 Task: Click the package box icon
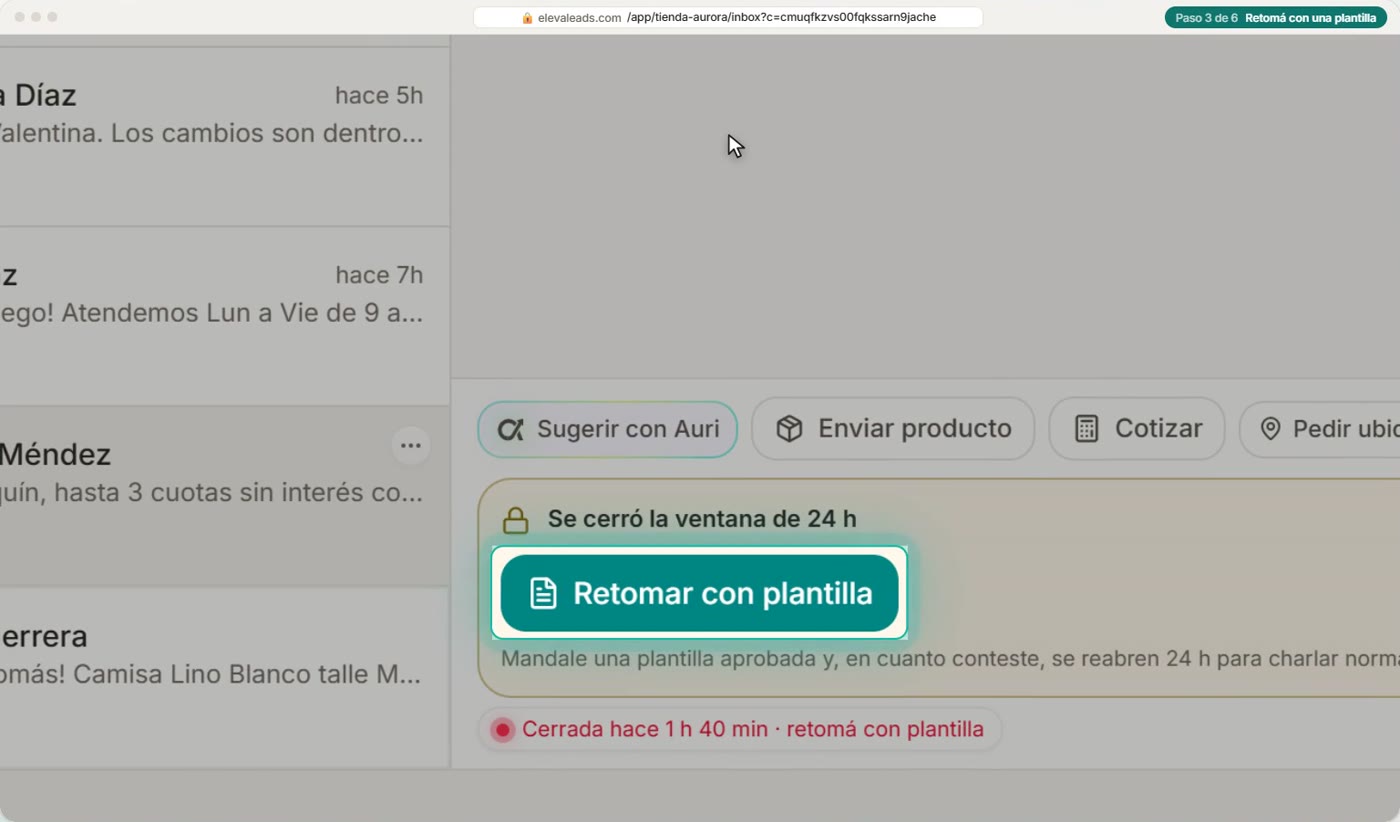coord(790,429)
